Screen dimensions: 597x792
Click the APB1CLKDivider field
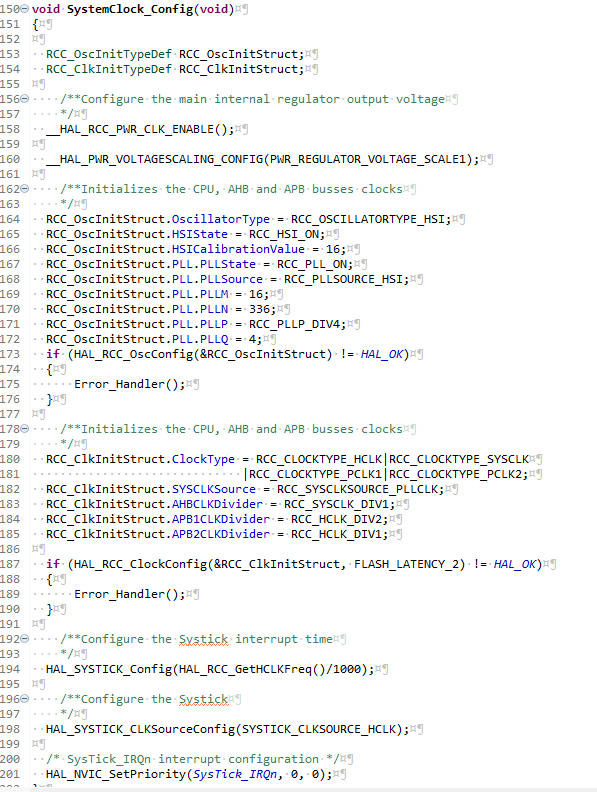click(221, 519)
